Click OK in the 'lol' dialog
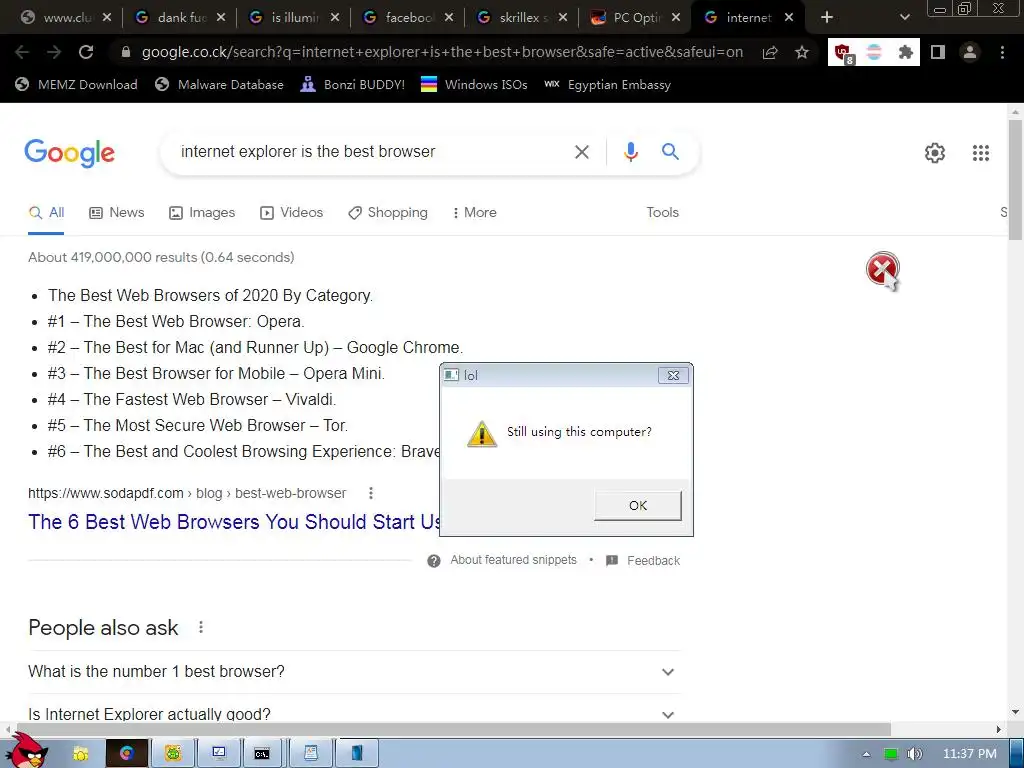 pyautogui.click(x=638, y=506)
